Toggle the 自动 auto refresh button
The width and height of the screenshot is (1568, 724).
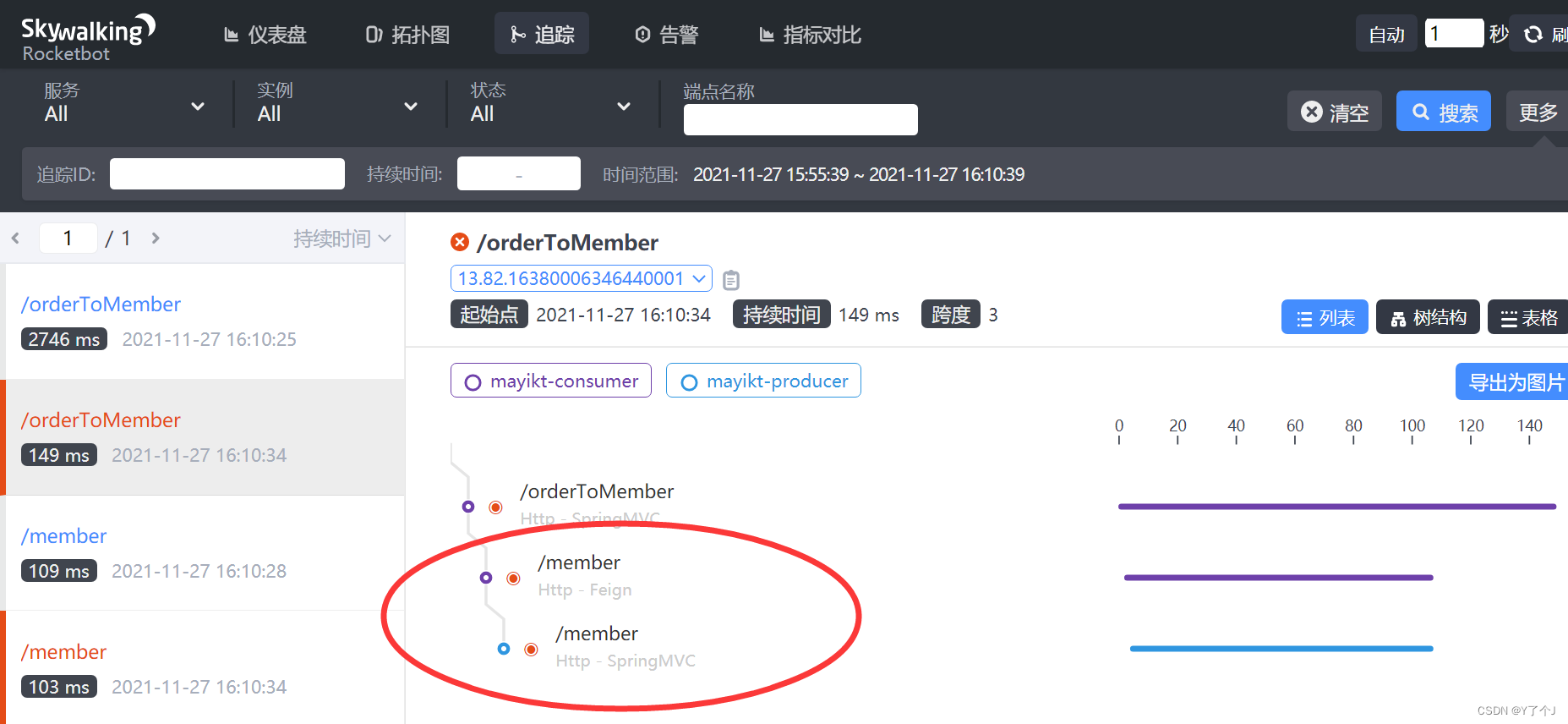[x=1386, y=34]
